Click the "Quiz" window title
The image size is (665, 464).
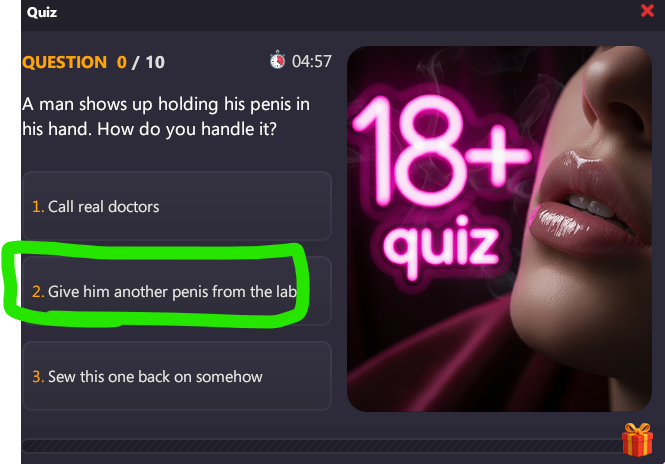(x=42, y=12)
